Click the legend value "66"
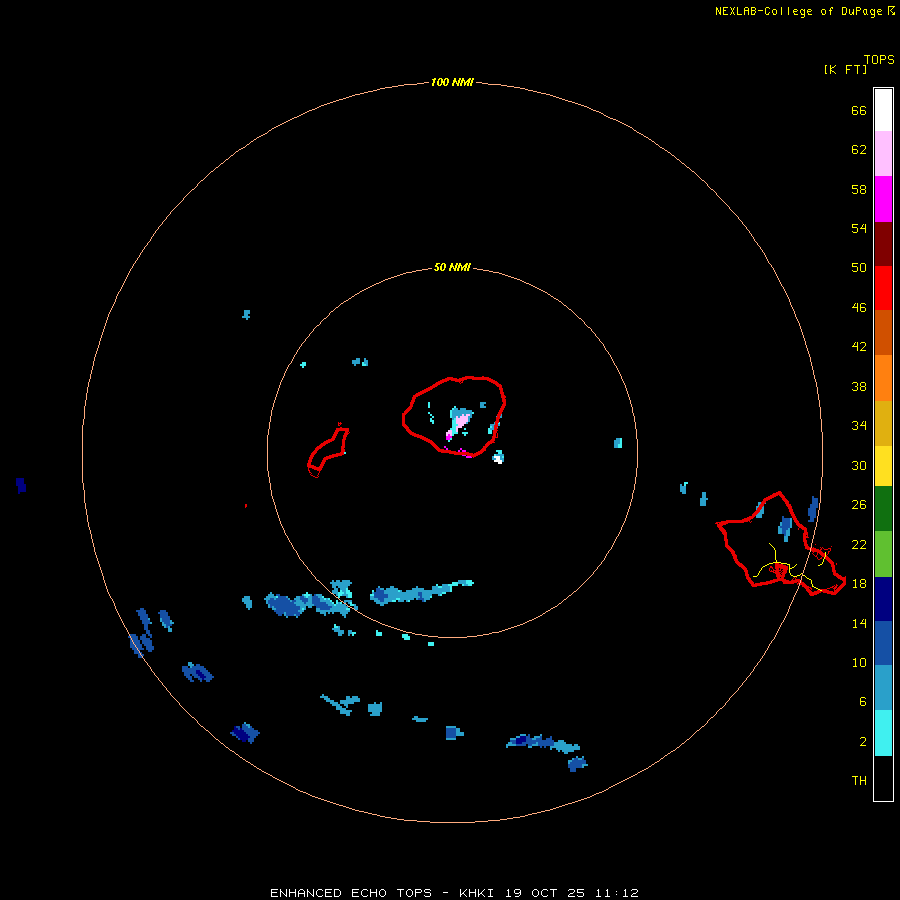 [859, 110]
